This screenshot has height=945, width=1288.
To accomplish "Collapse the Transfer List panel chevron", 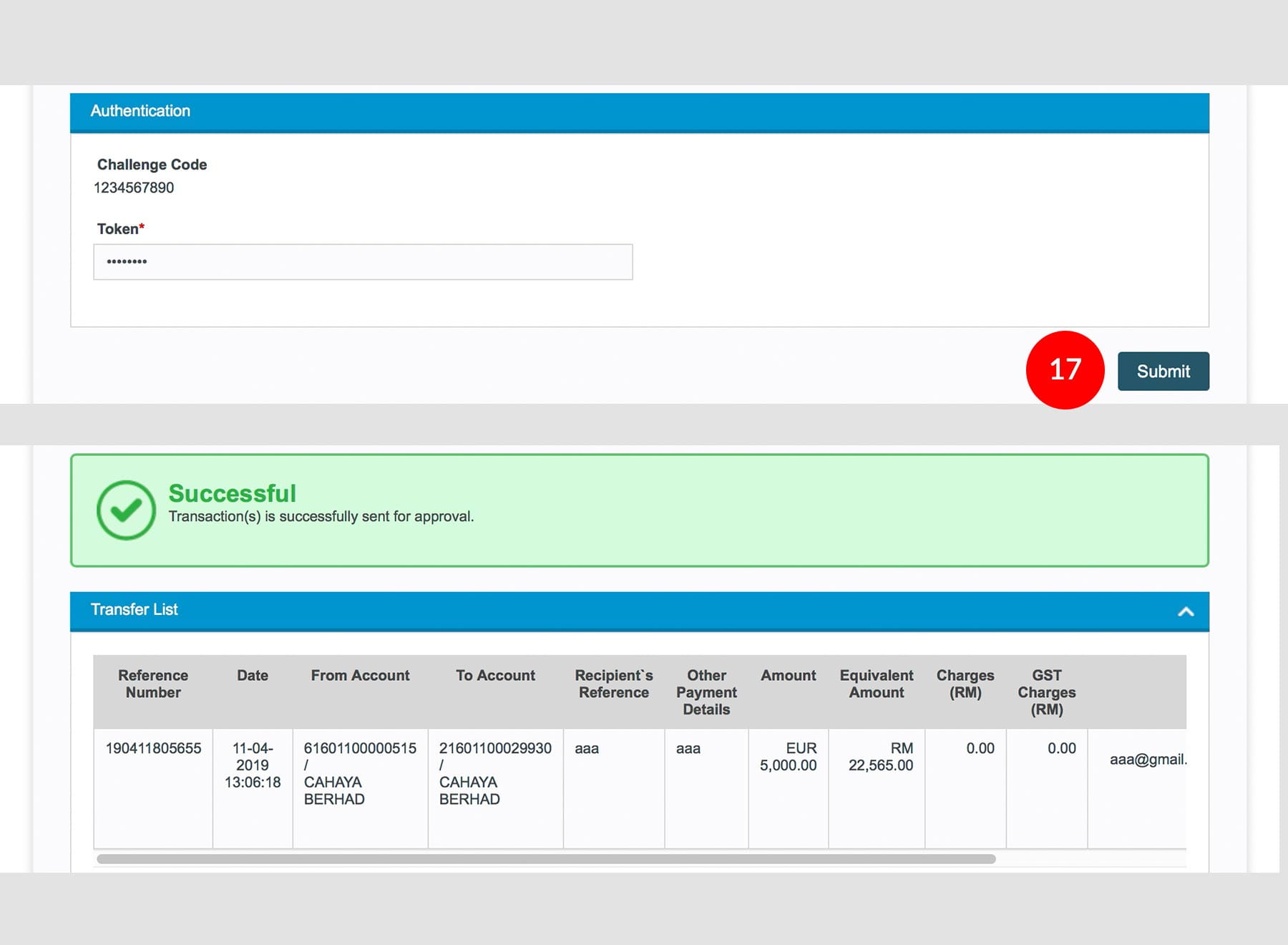I will pyautogui.click(x=1186, y=611).
